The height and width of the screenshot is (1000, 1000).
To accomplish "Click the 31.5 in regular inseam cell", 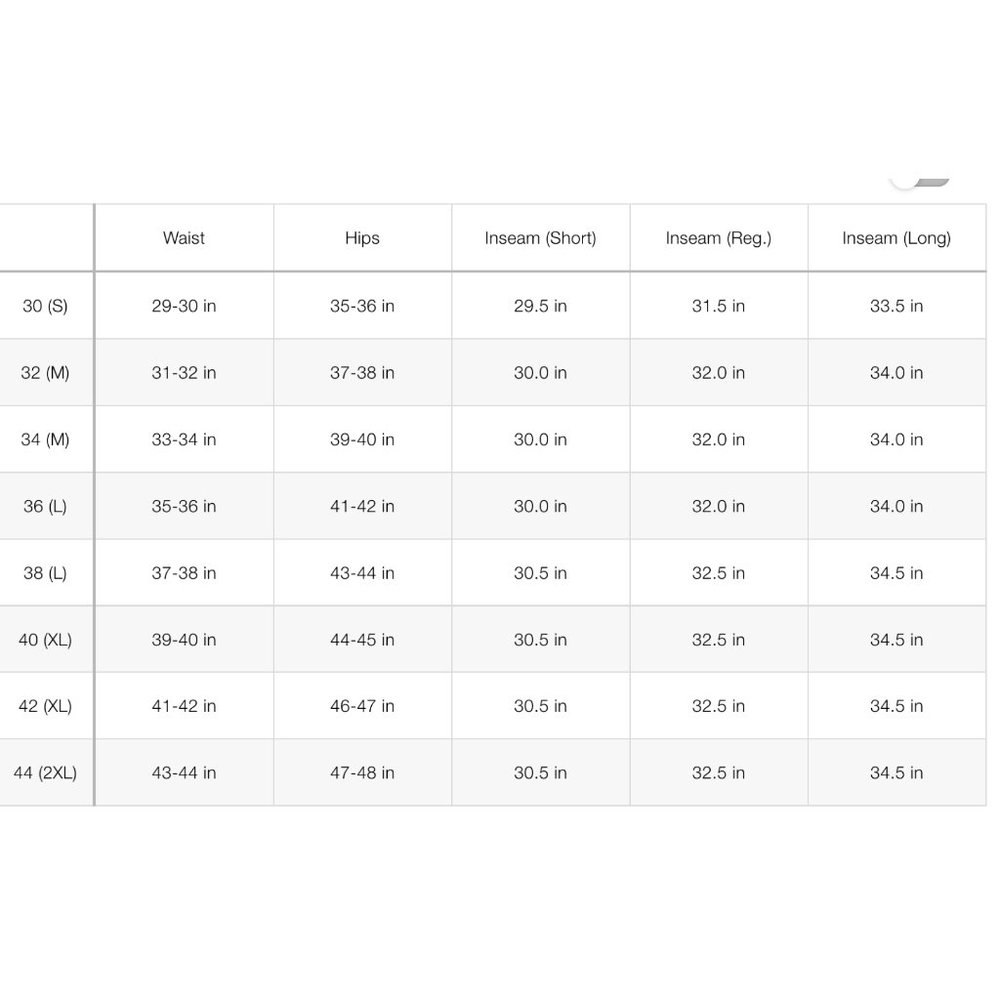I will (x=719, y=306).
